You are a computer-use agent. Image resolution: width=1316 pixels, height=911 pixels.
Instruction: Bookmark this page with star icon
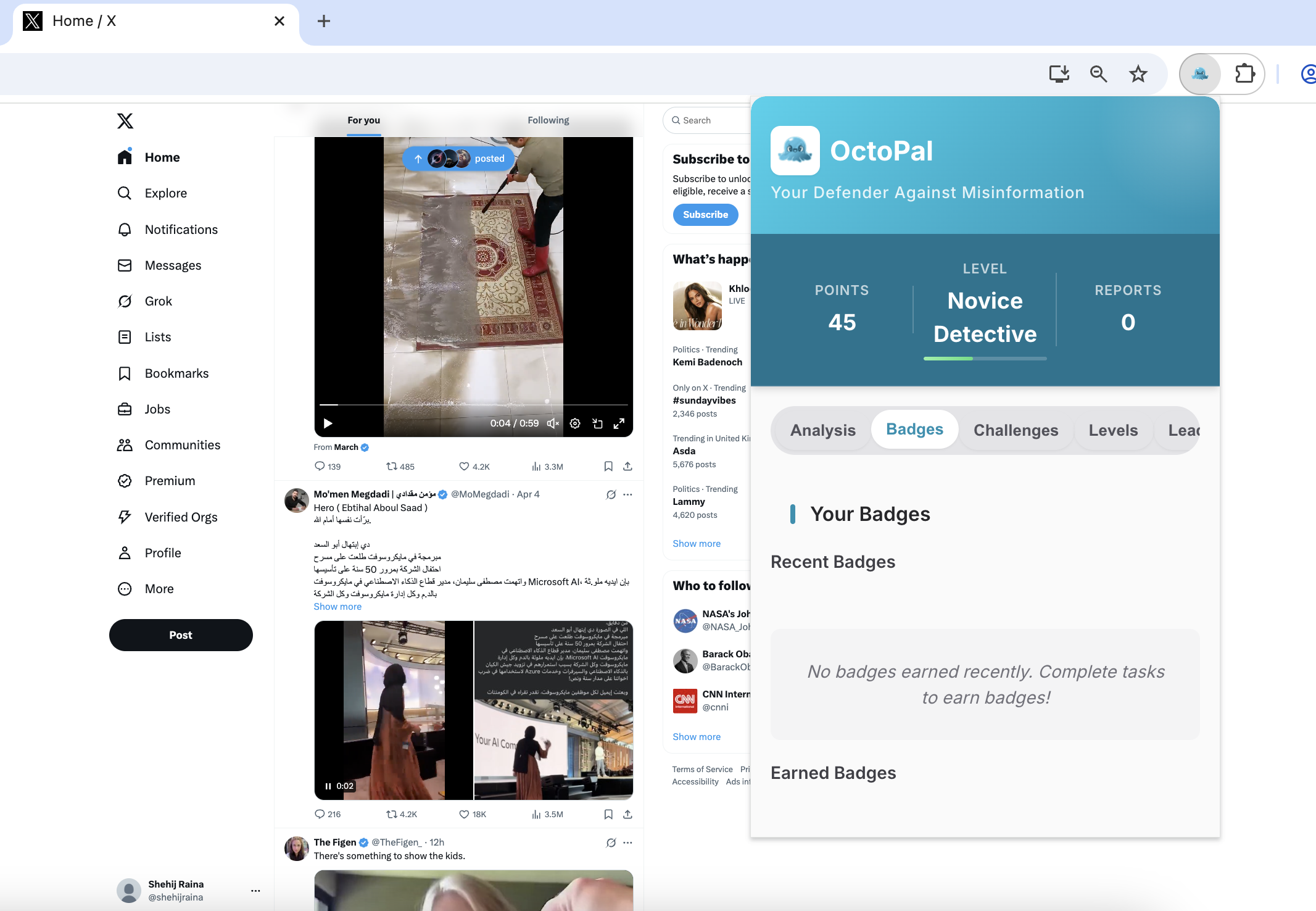coord(1138,74)
